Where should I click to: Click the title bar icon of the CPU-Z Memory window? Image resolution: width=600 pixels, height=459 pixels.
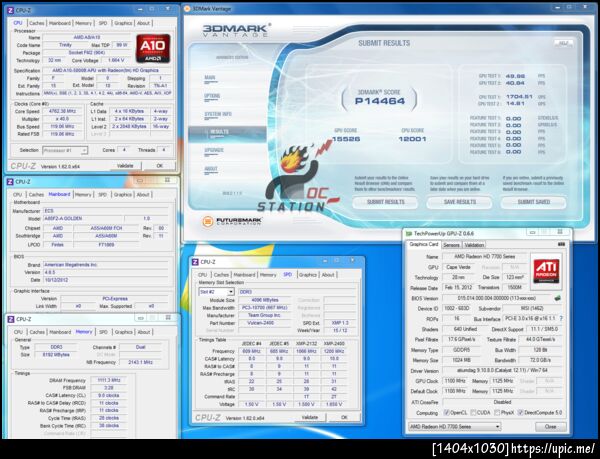pos(11,319)
